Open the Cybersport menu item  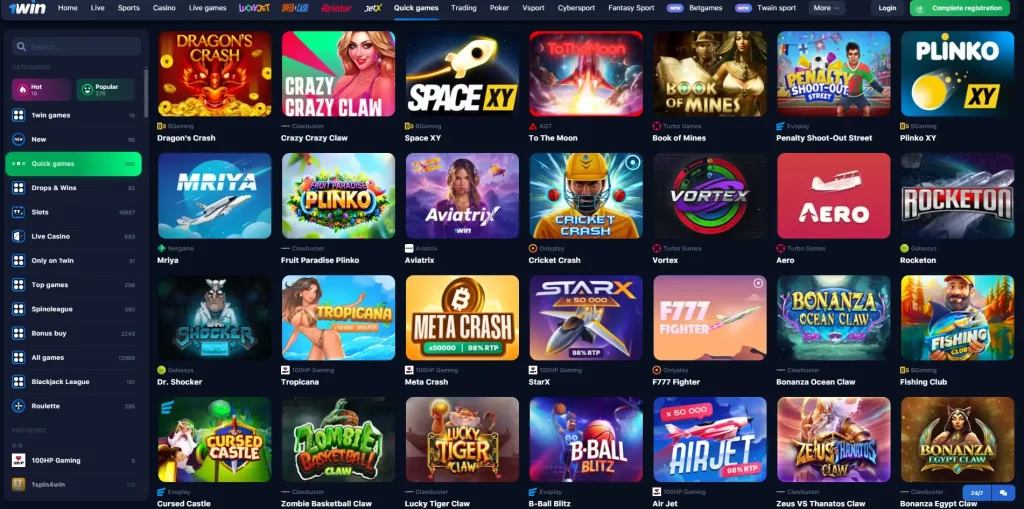click(x=576, y=8)
